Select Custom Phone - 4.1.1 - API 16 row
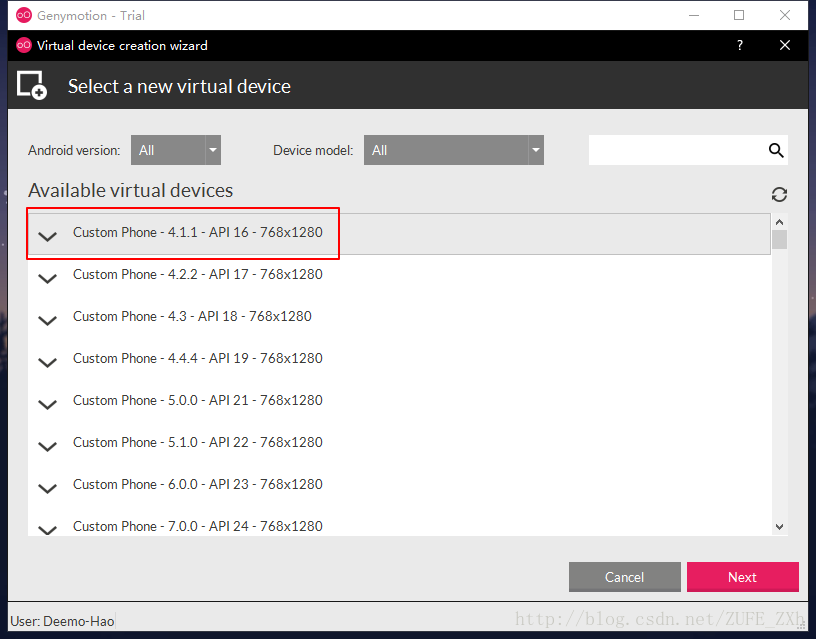This screenshot has height=639, width=816. pos(399,234)
